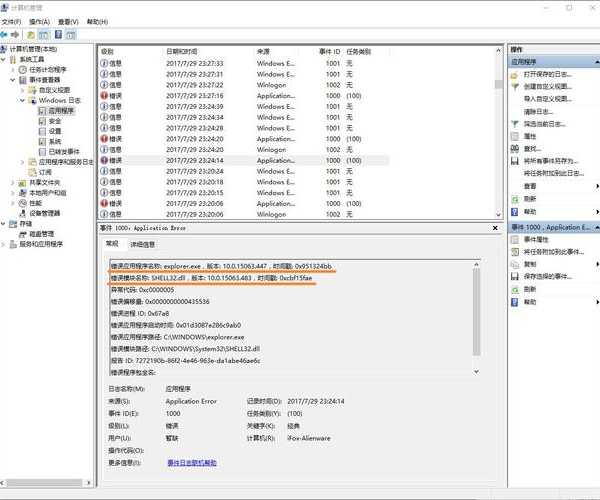Collapse the 应用程序 actions section header
The image size is (600, 500).
594,61
